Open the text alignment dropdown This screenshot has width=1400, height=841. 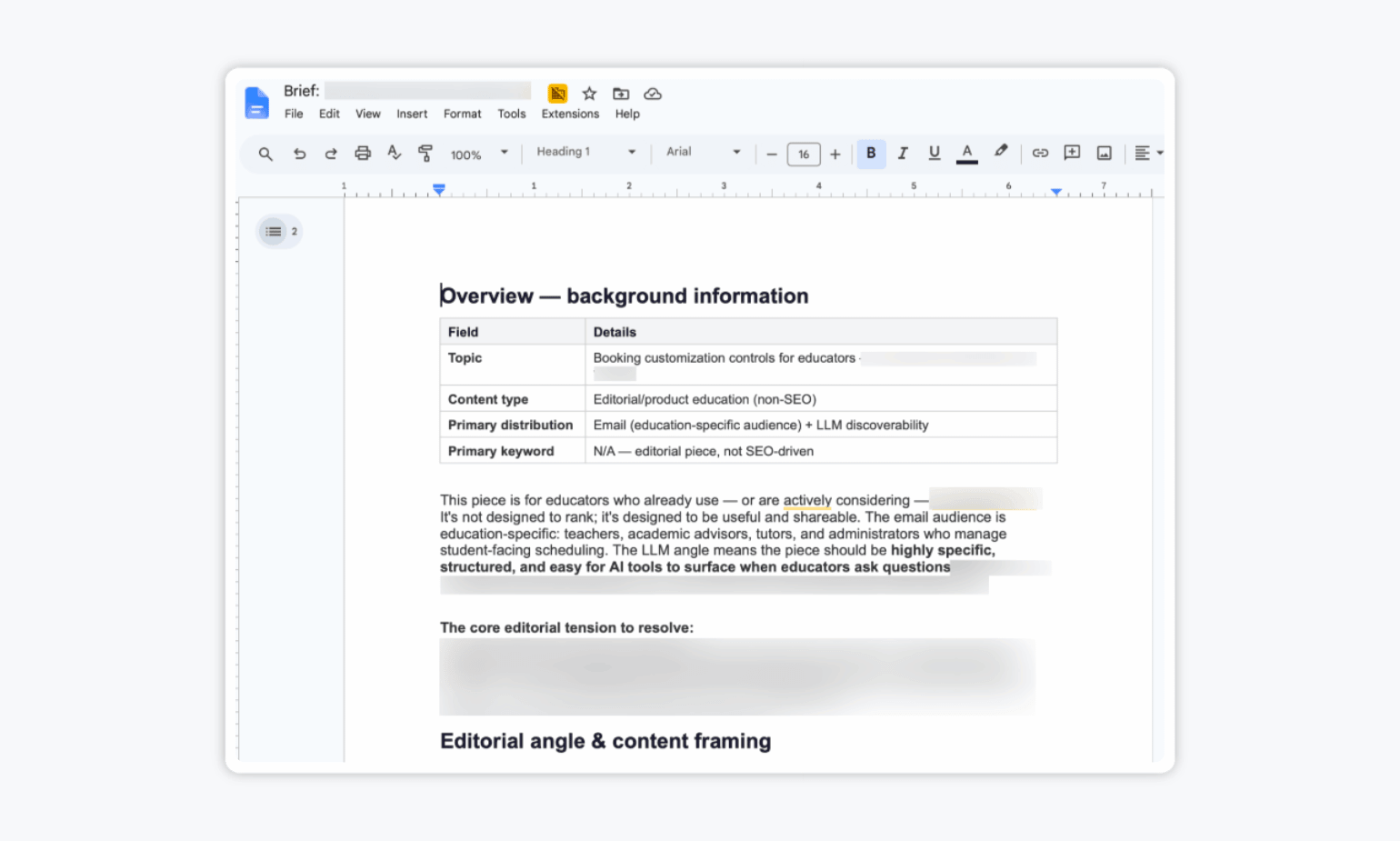pyautogui.click(x=1148, y=153)
